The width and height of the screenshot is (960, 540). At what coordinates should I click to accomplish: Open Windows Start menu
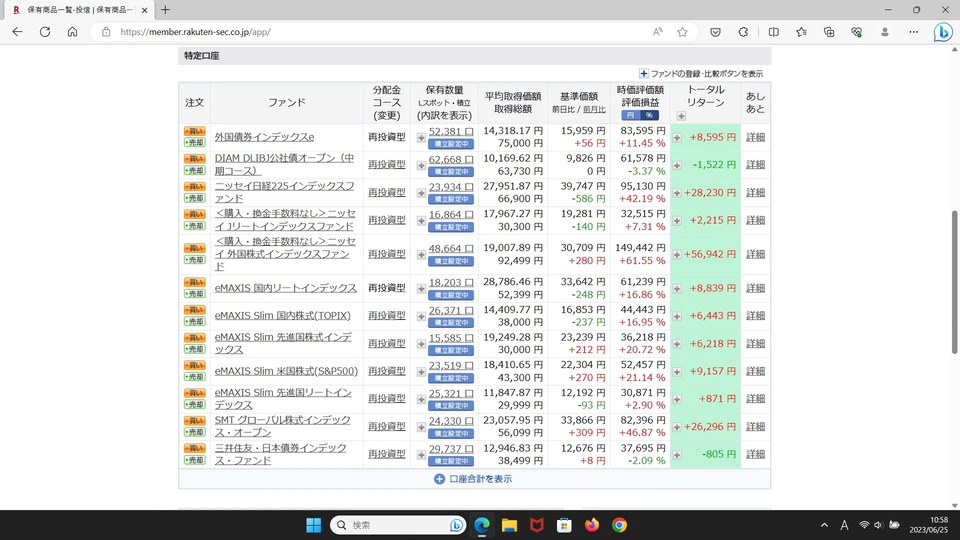coord(313,525)
